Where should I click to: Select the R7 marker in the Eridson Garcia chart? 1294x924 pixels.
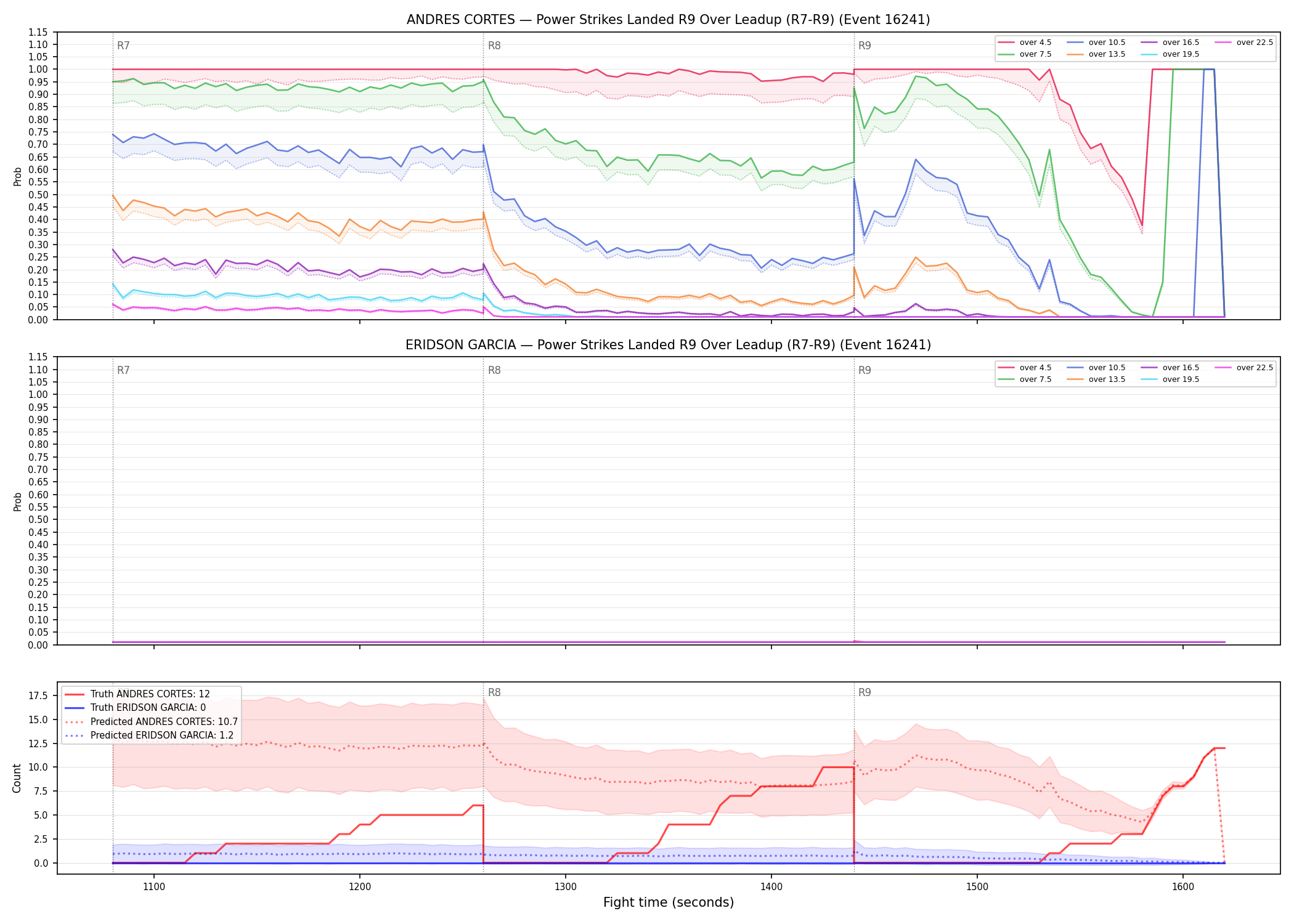(x=123, y=370)
